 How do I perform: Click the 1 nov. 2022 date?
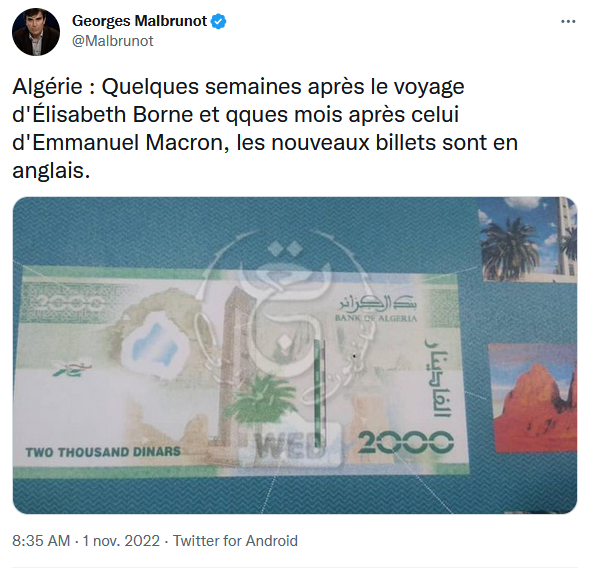(121, 541)
